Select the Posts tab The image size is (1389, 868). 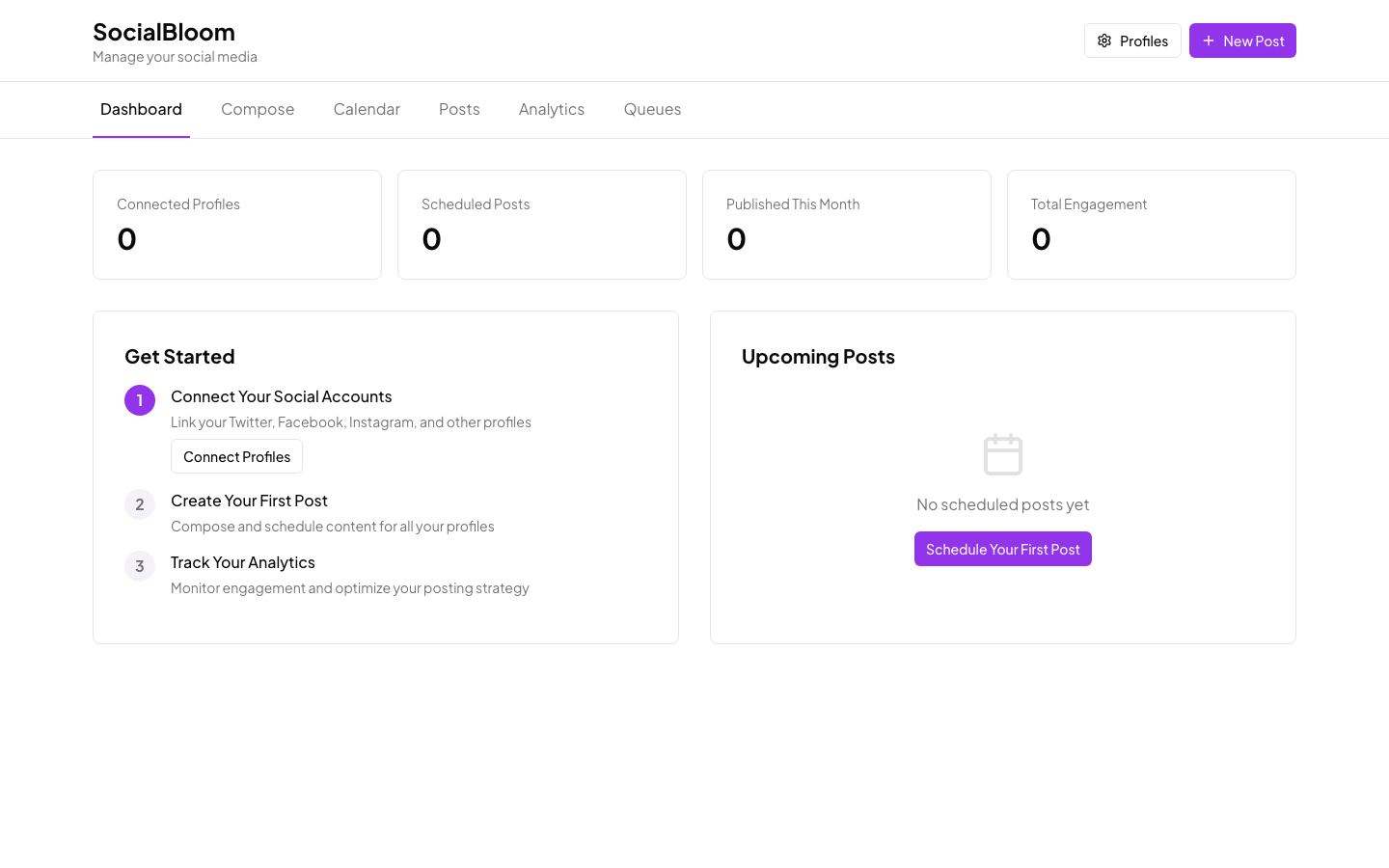(x=459, y=109)
